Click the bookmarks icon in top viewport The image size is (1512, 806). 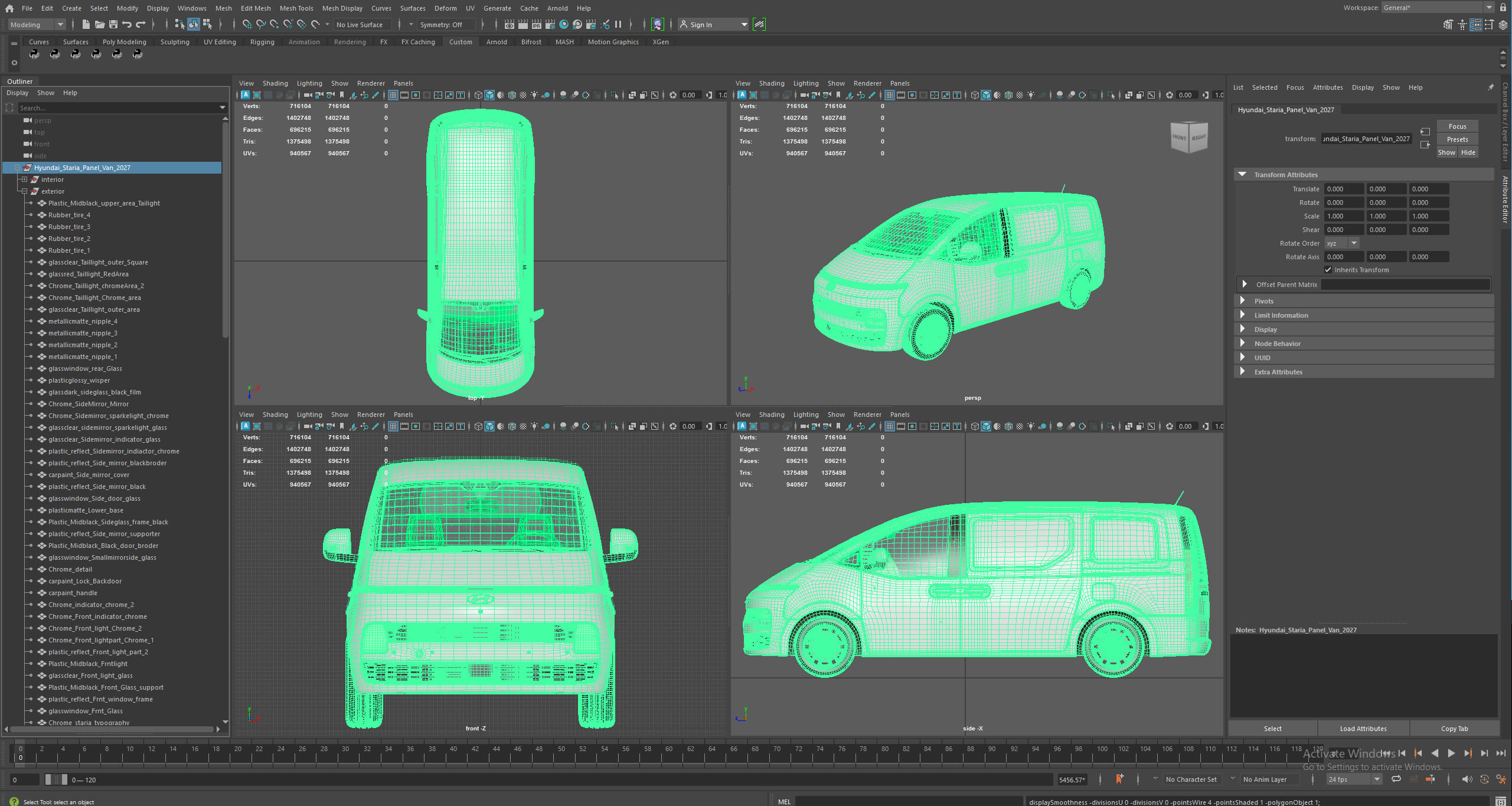point(341,95)
